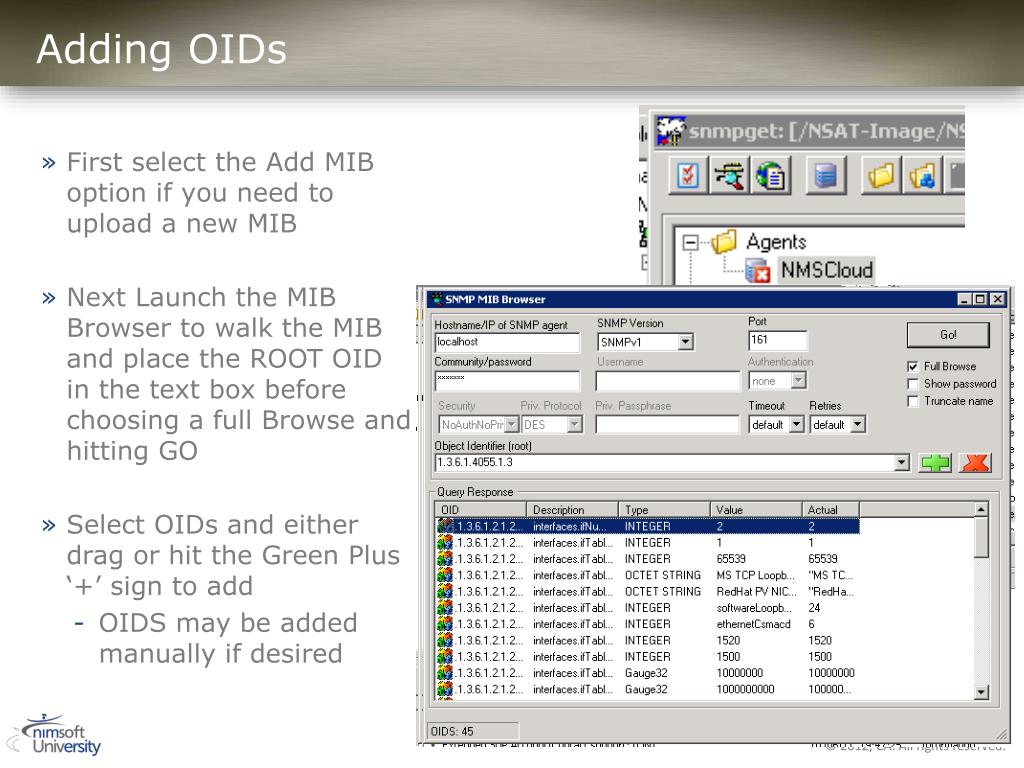This screenshot has height=768, width=1024.
Task: Click scroll down arrow in Query Response
Action: pos(981,692)
